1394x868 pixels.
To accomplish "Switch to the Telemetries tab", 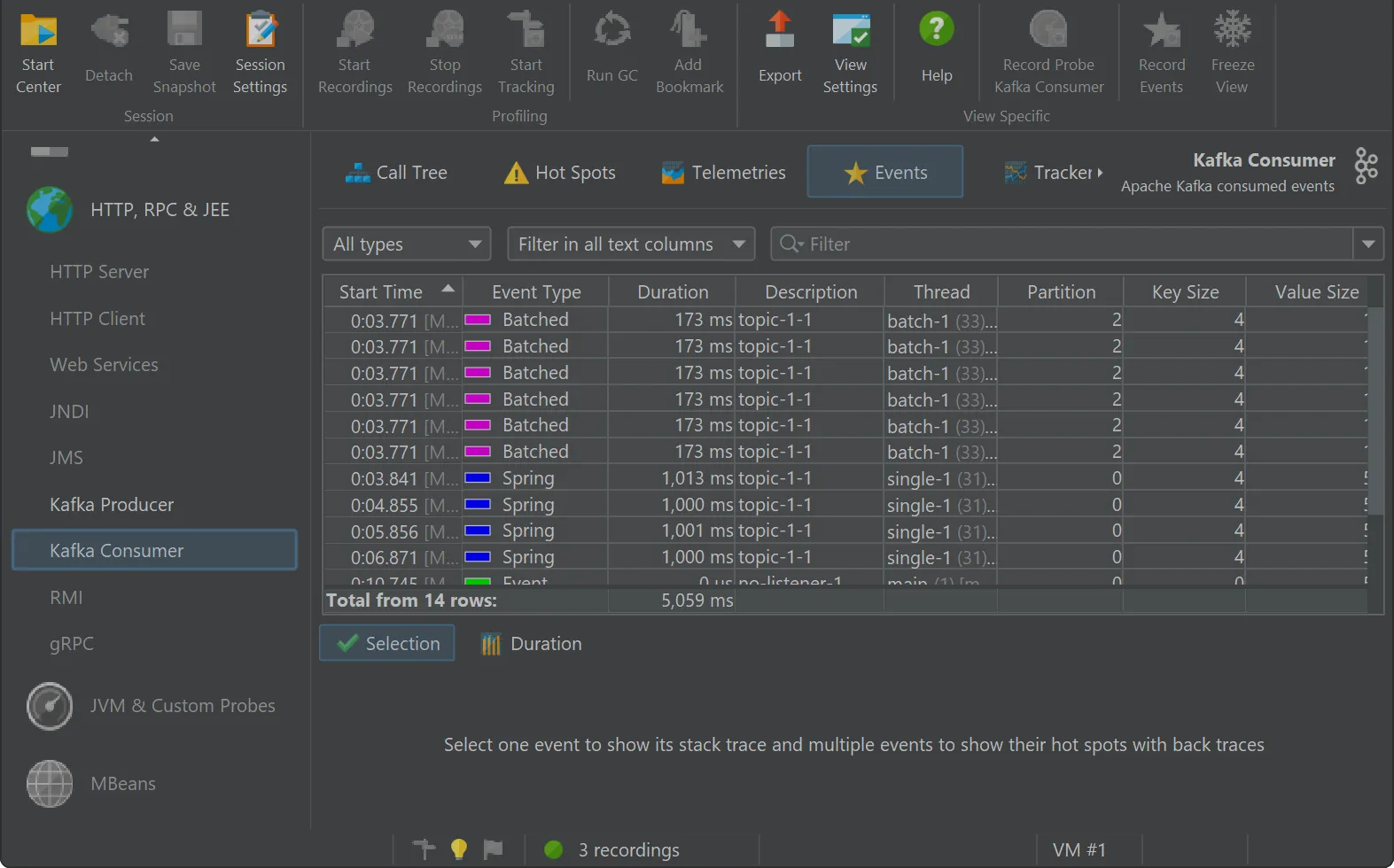I will pyautogui.click(x=723, y=173).
